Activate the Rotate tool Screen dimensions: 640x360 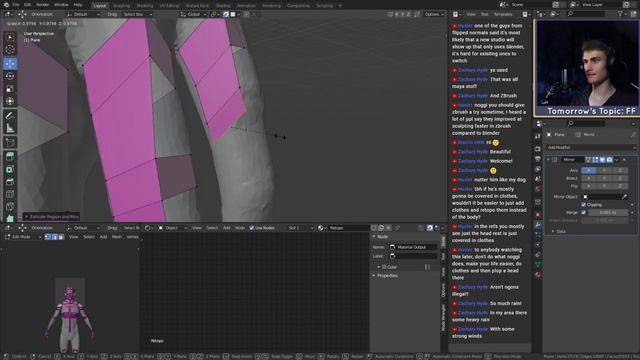click(x=10, y=76)
